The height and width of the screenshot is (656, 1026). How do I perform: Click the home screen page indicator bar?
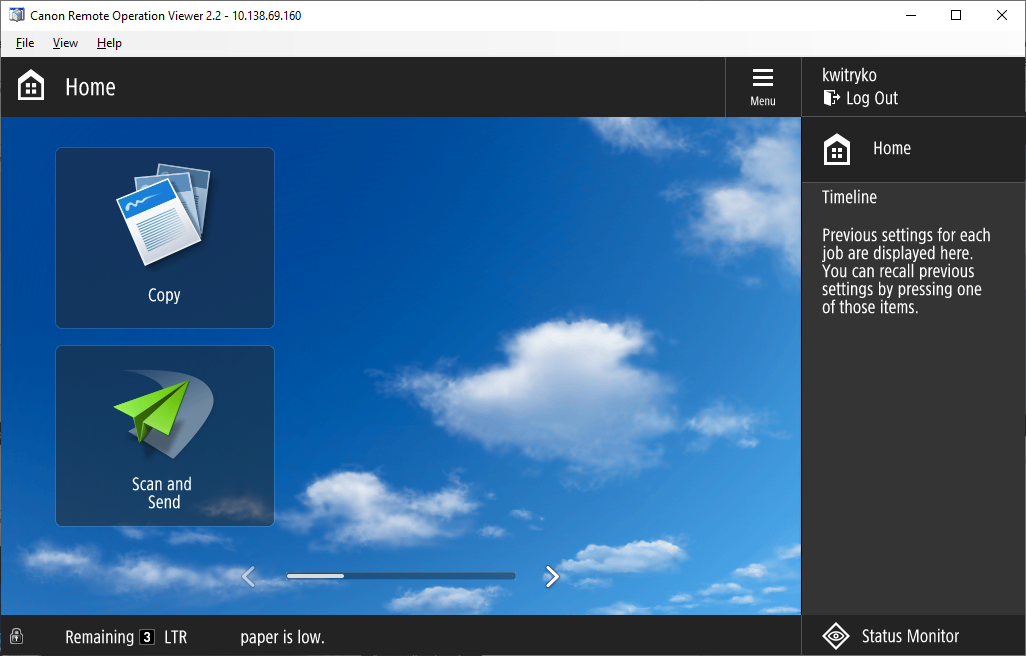tap(400, 576)
